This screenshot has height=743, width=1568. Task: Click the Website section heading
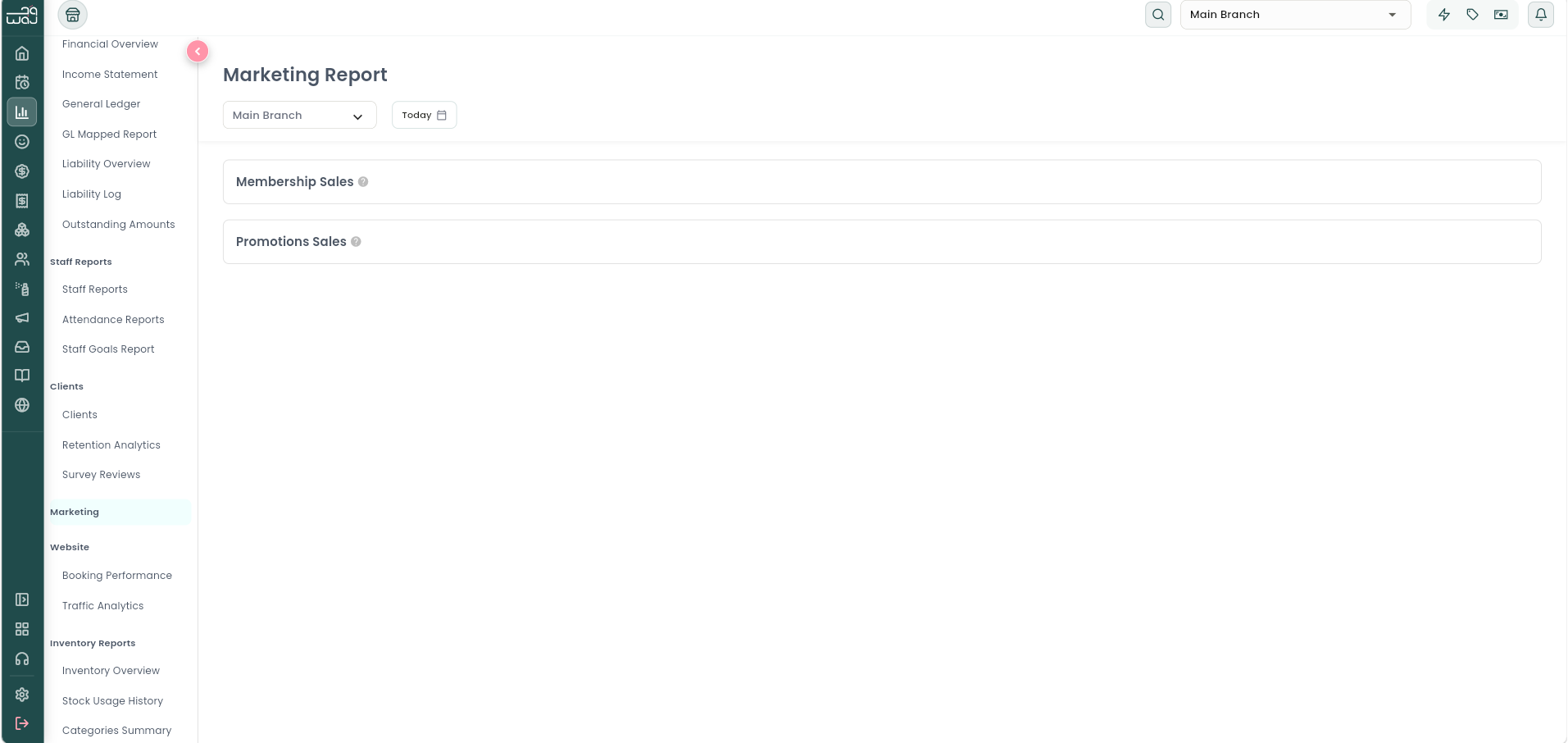70,548
